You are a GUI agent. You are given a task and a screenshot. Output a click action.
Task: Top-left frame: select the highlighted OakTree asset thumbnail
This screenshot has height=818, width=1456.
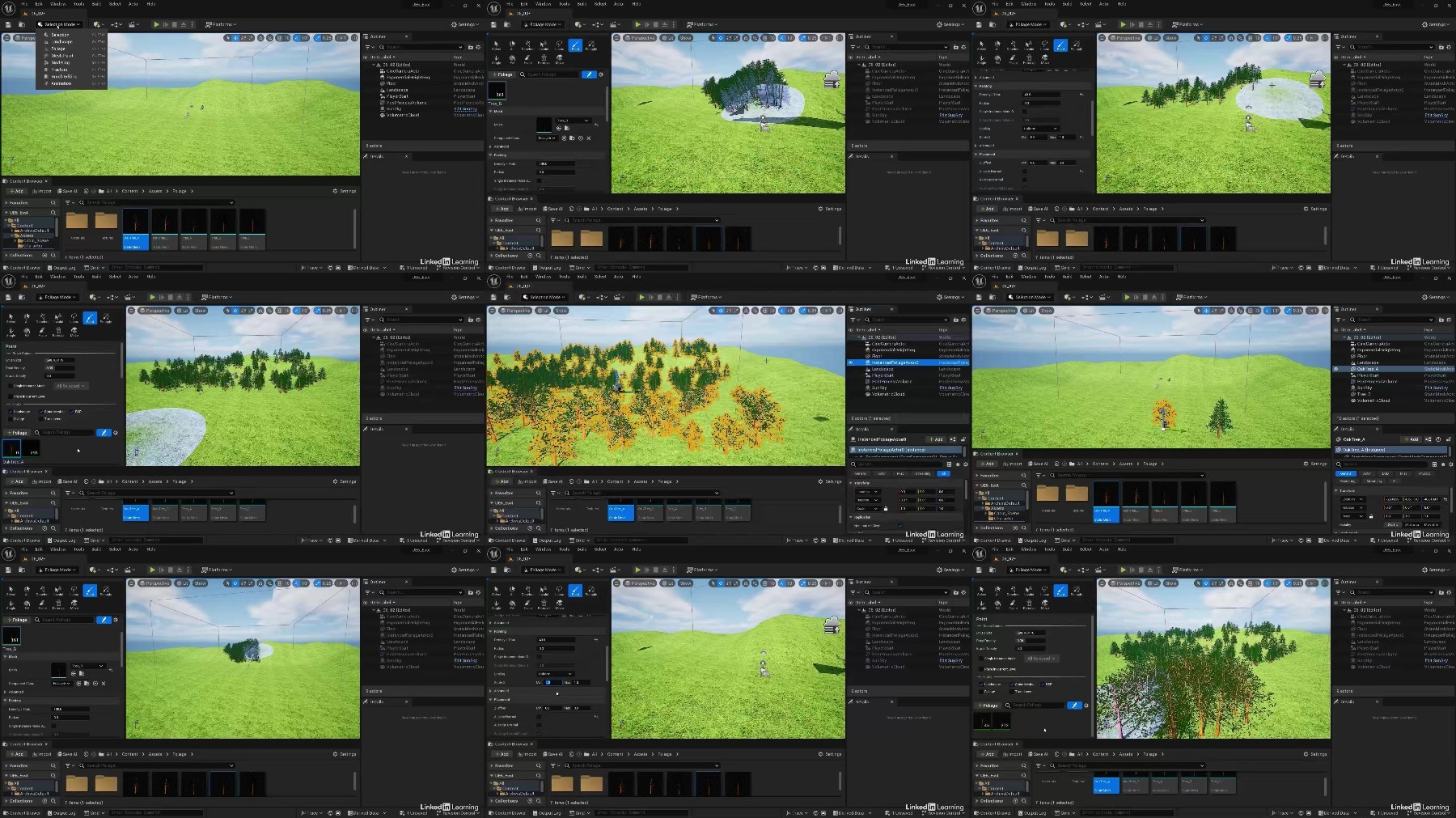point(135,229)
